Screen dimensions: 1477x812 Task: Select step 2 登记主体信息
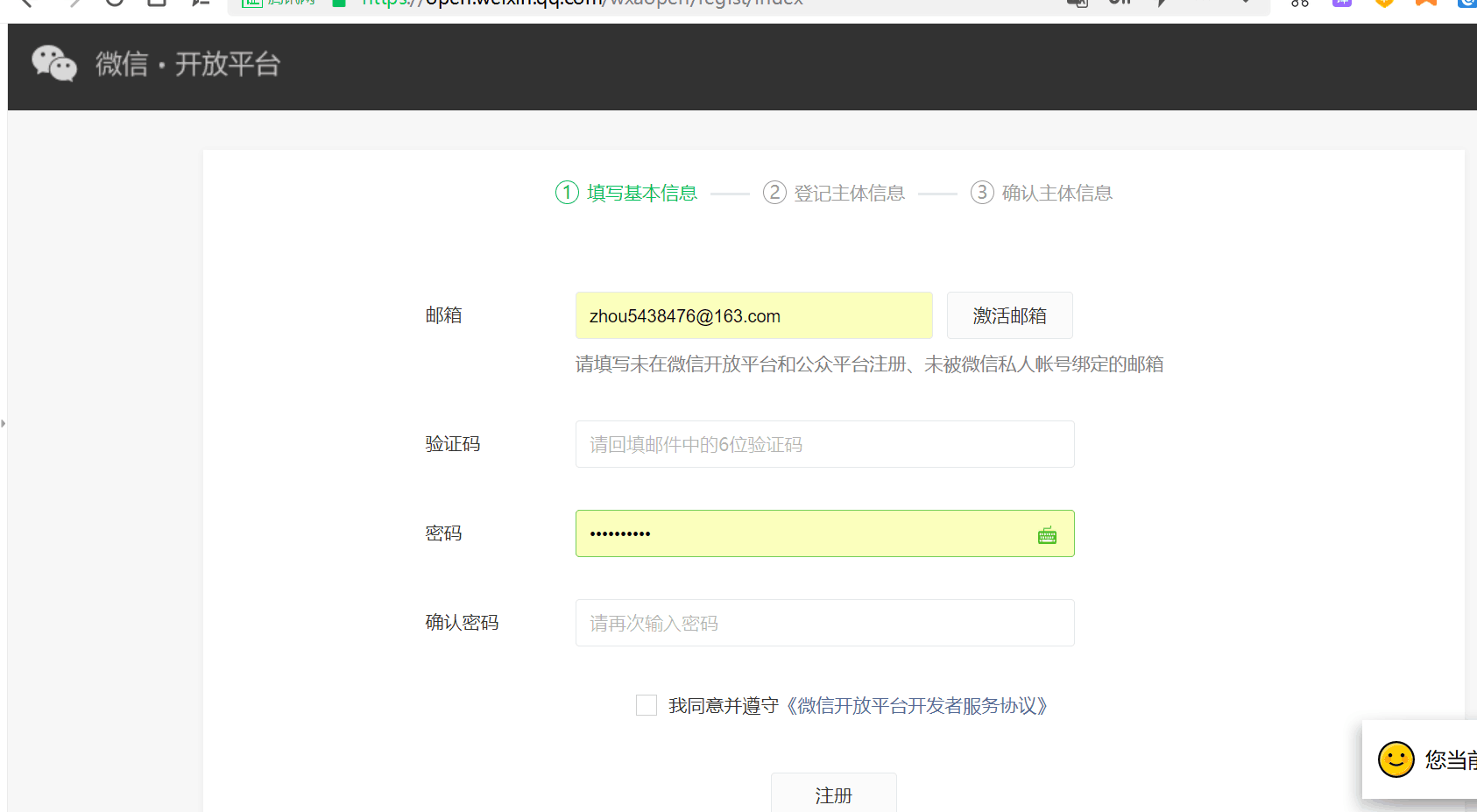(x=834, y=193)
